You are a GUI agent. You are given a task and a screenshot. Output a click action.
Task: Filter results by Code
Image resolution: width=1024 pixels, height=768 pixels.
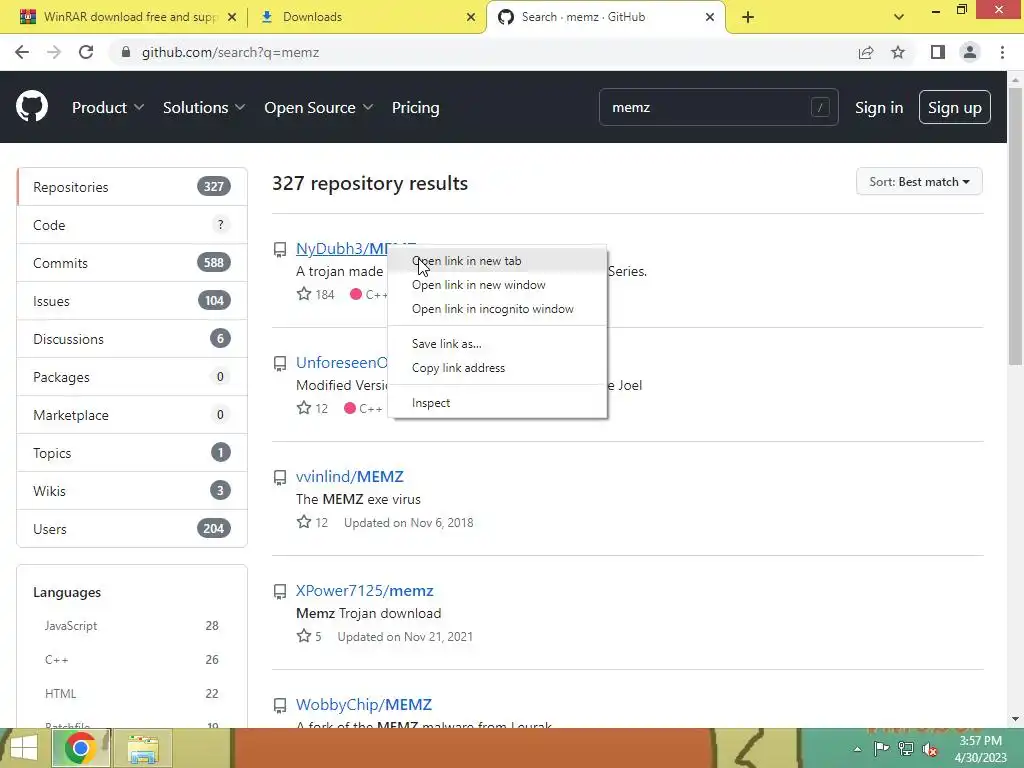[132, 225]
